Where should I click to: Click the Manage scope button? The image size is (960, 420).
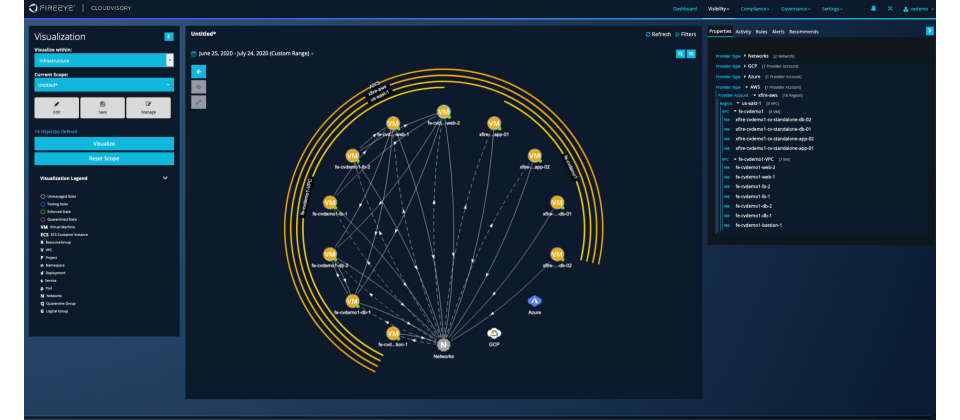(148, 108)
